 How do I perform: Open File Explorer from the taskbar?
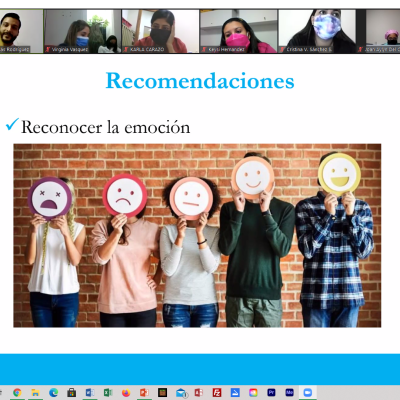[35, 392]
